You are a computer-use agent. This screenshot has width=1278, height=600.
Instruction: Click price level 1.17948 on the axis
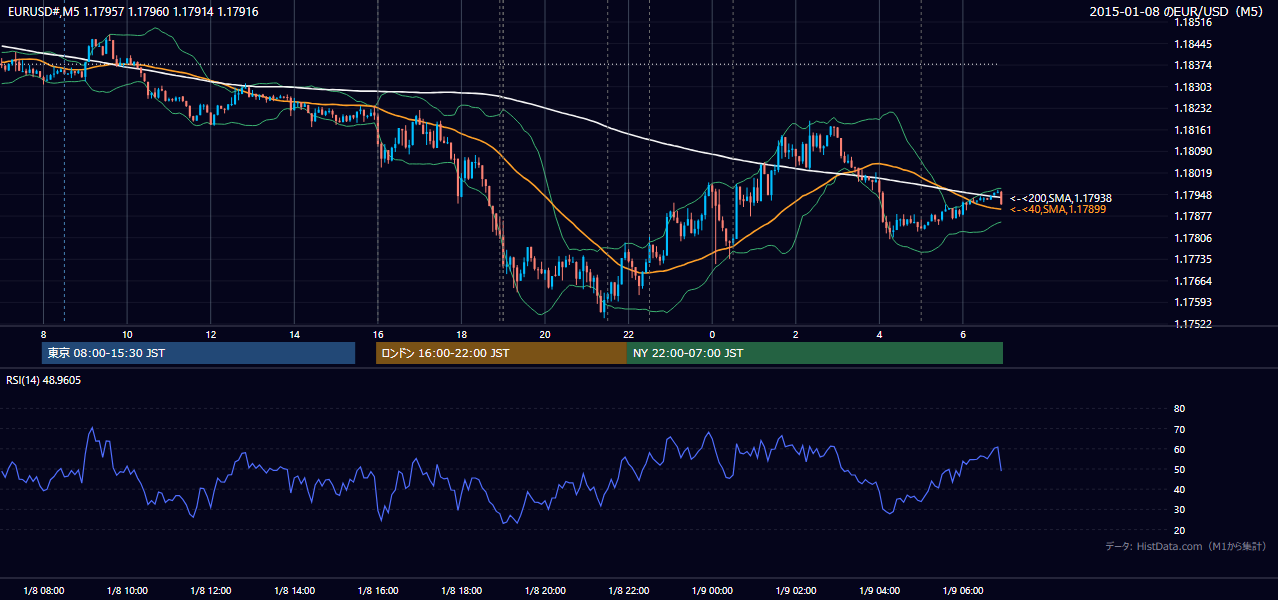click(1194, 195)
